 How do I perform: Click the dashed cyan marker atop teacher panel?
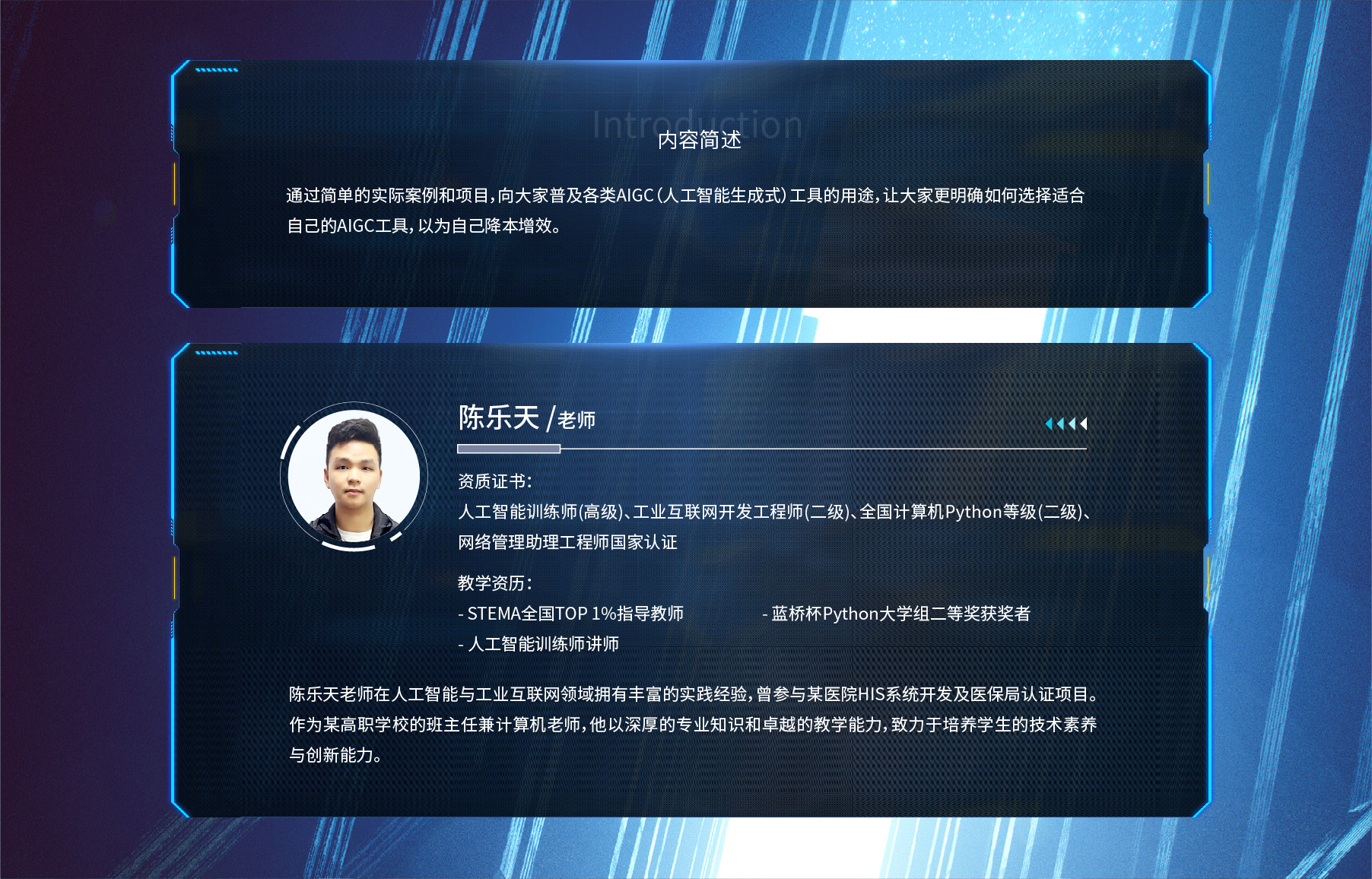click(217, 353)
